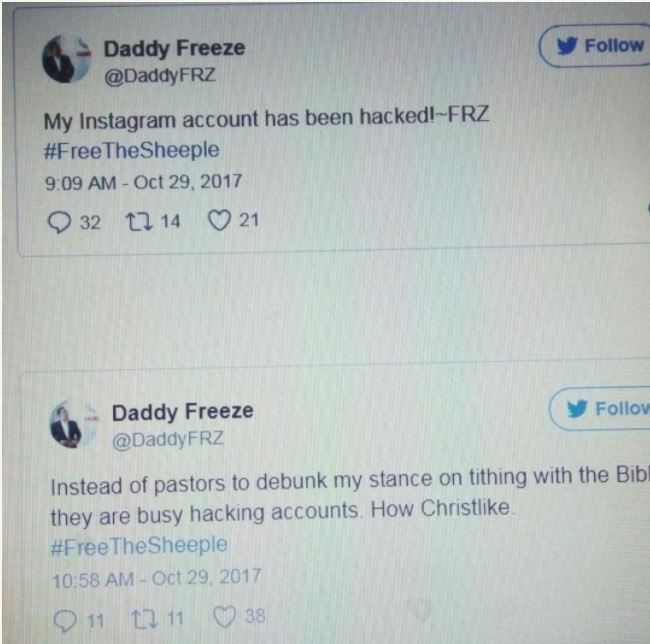Image resolution: width=650 pixels, height=644 pixels.
Task: Open the #FreeTheSheeple hashtag in the first tweet
Action: [131, 150]
